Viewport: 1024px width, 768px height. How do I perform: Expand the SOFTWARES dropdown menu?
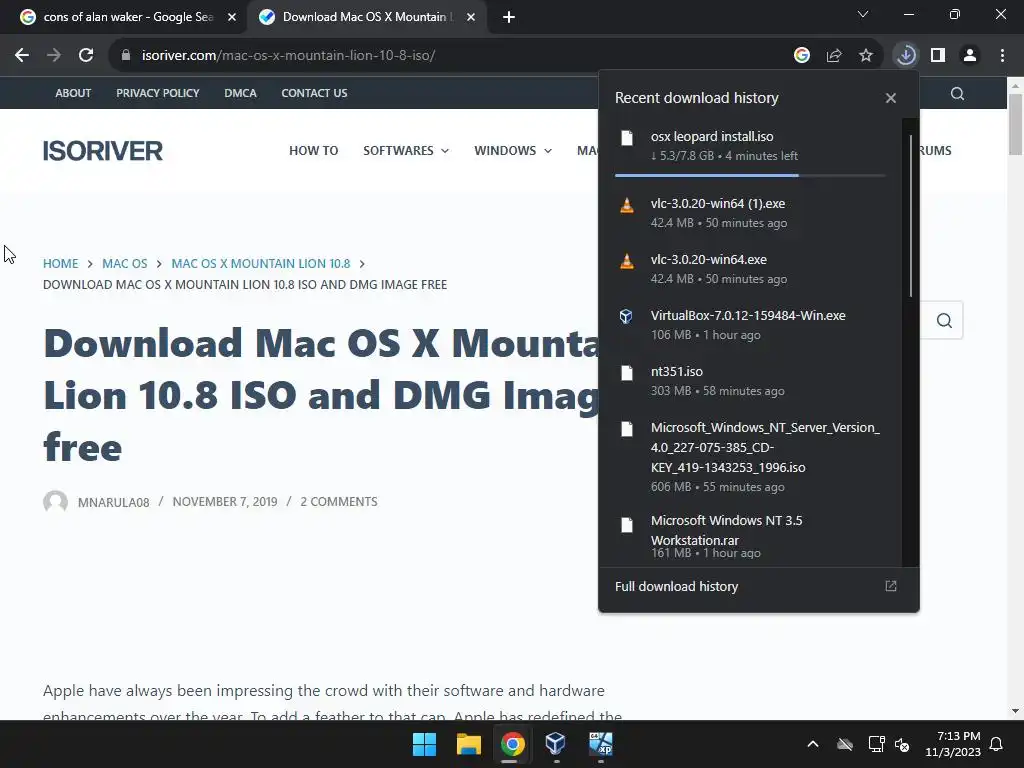(406, 151)
